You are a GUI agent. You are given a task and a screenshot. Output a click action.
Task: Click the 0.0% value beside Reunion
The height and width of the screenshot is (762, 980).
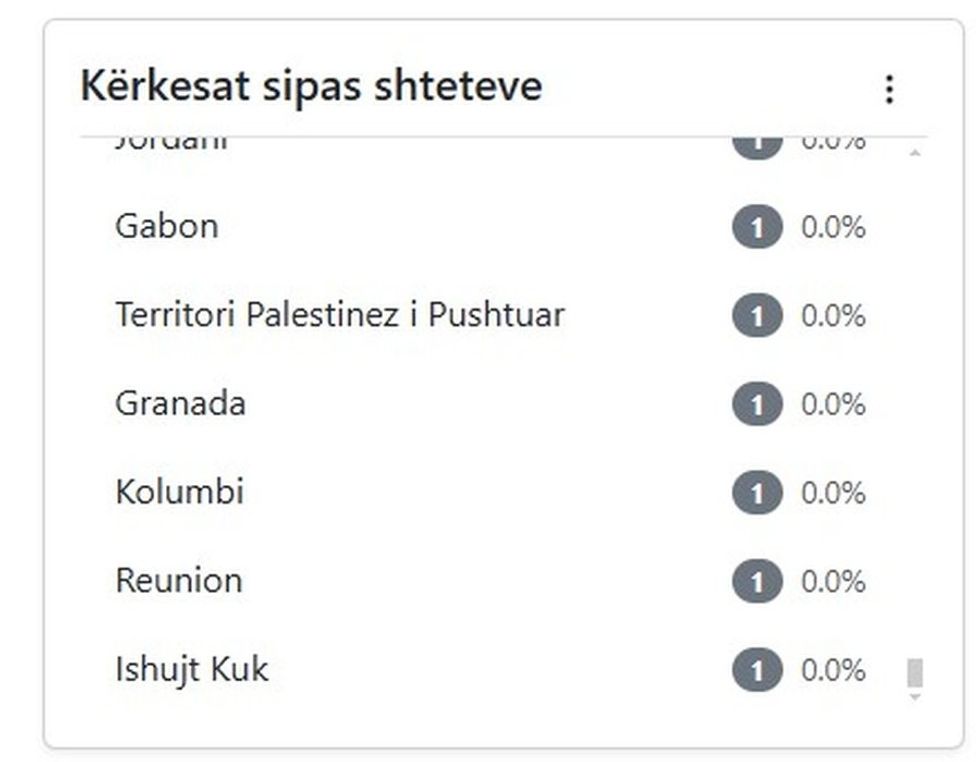(x=832, y=581)
